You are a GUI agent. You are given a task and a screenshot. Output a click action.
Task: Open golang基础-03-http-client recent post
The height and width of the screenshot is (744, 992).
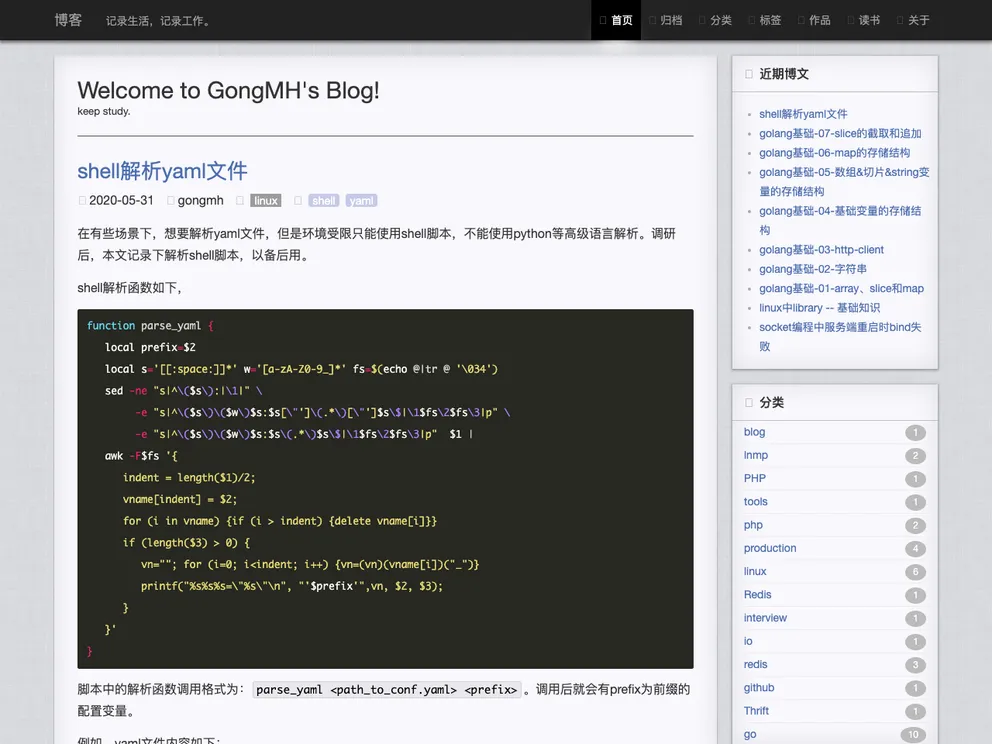click(x=821, y=250)
